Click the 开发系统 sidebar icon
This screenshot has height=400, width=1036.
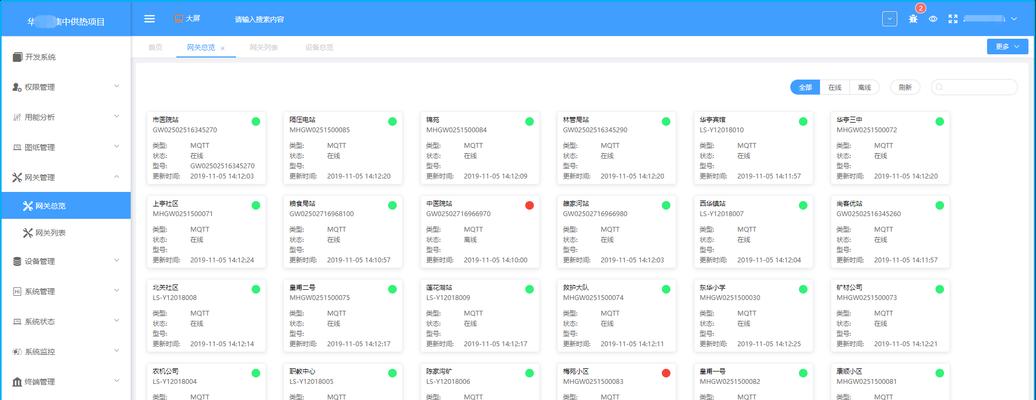[x=17, y=57]
